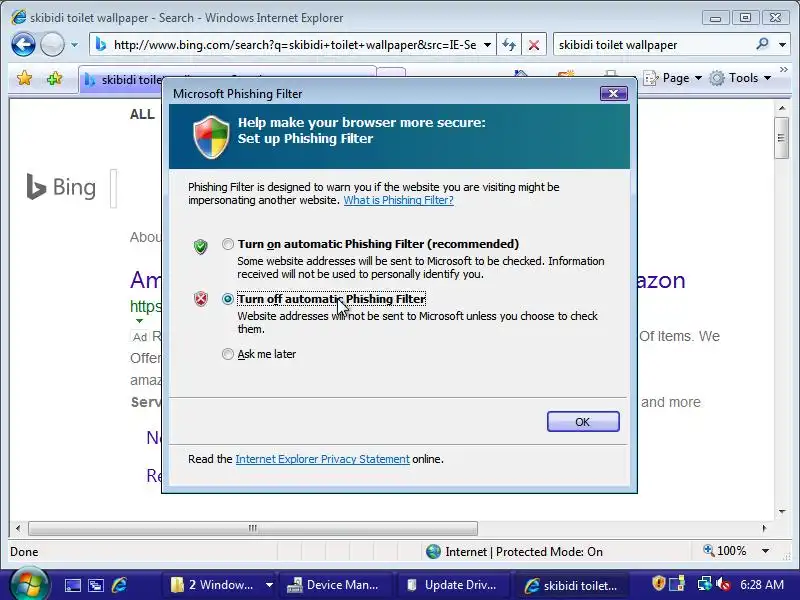Click the red Stop loading icon

pos(534,45)
